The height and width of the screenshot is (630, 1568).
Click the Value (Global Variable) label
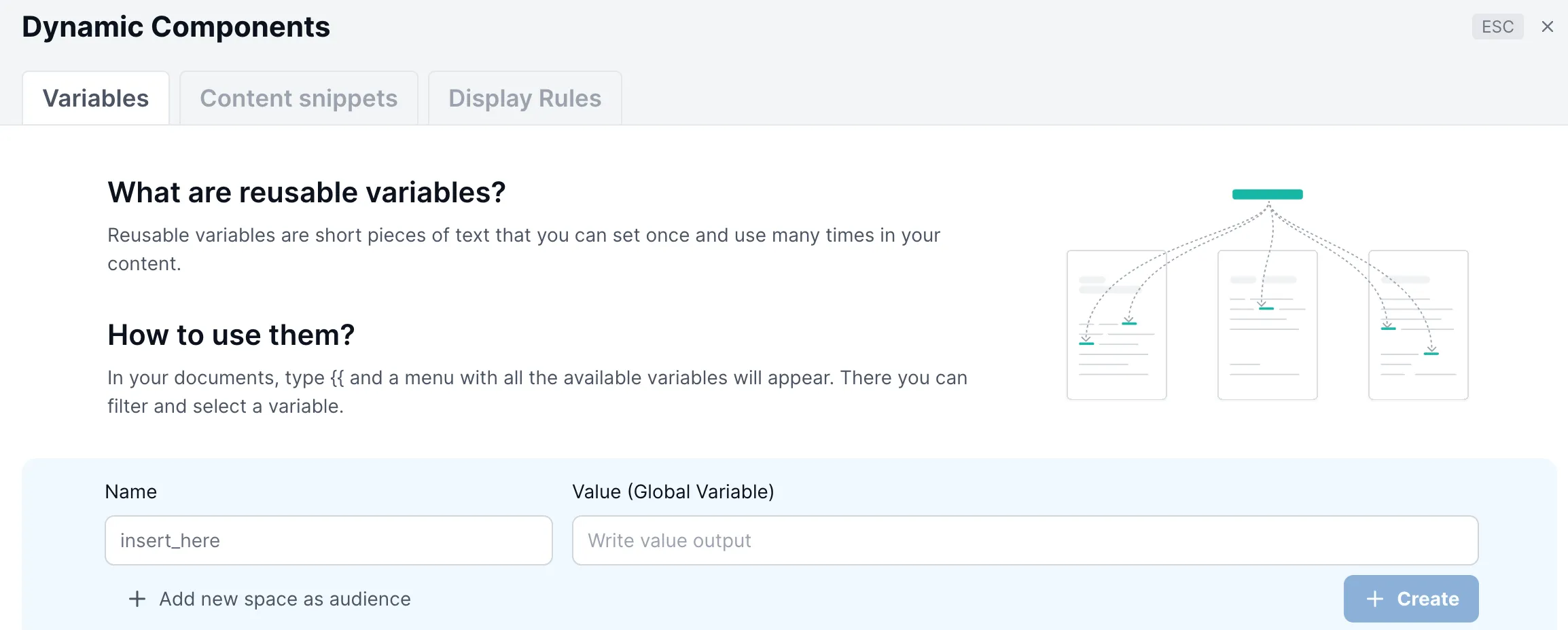click(x=673, y=492)
